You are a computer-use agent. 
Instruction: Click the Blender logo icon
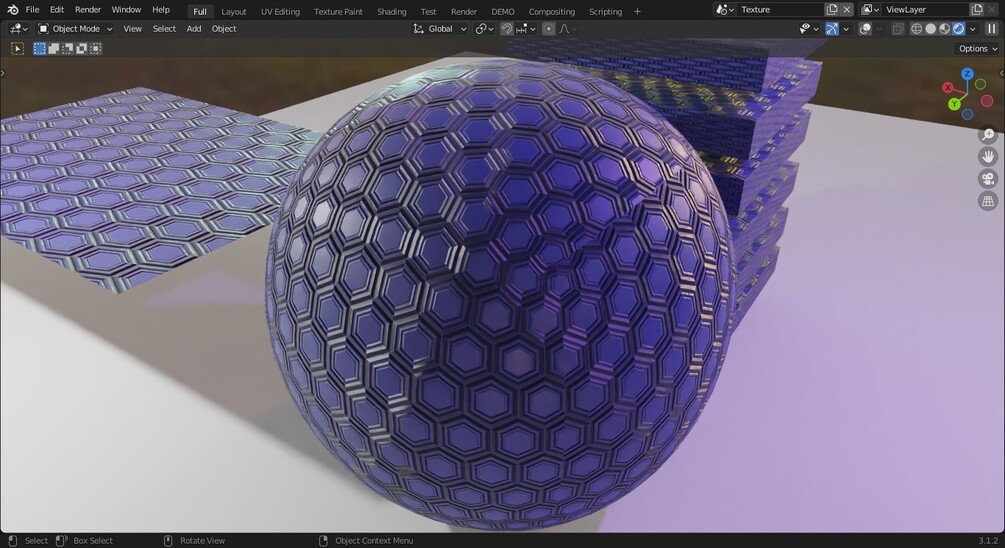coord(13,10)
